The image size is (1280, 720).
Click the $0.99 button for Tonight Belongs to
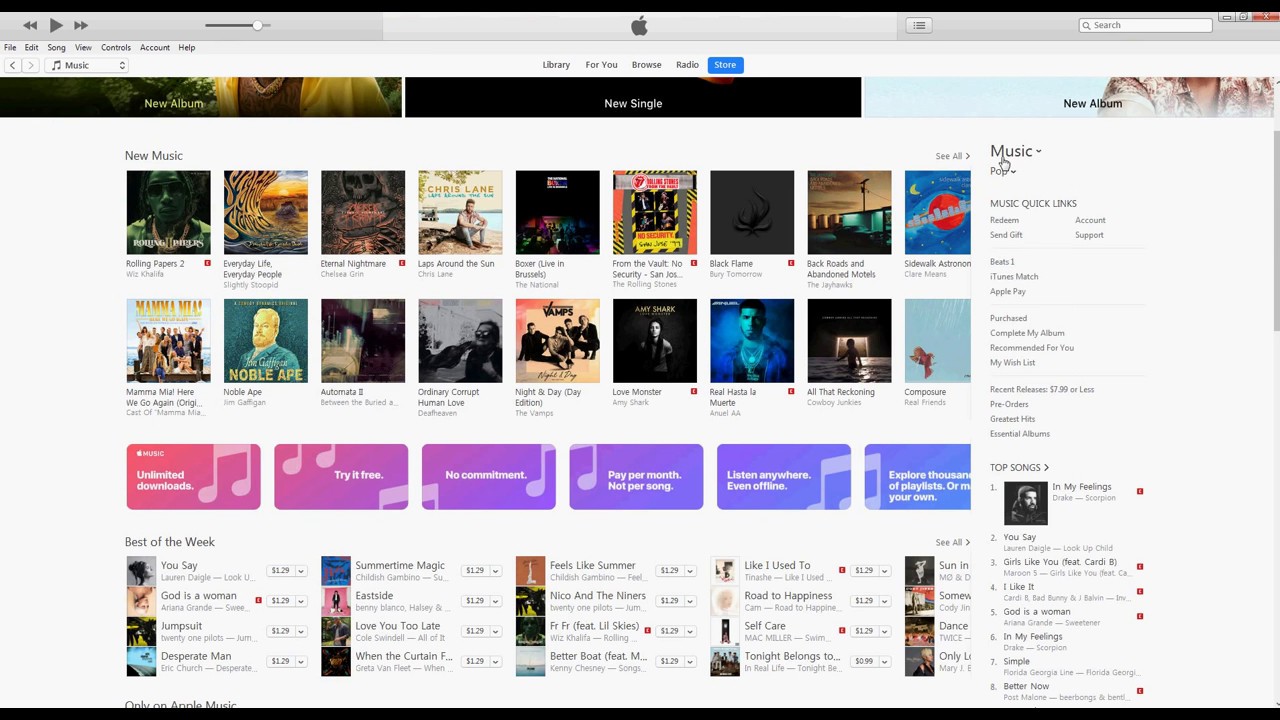(x=864, y=661)
